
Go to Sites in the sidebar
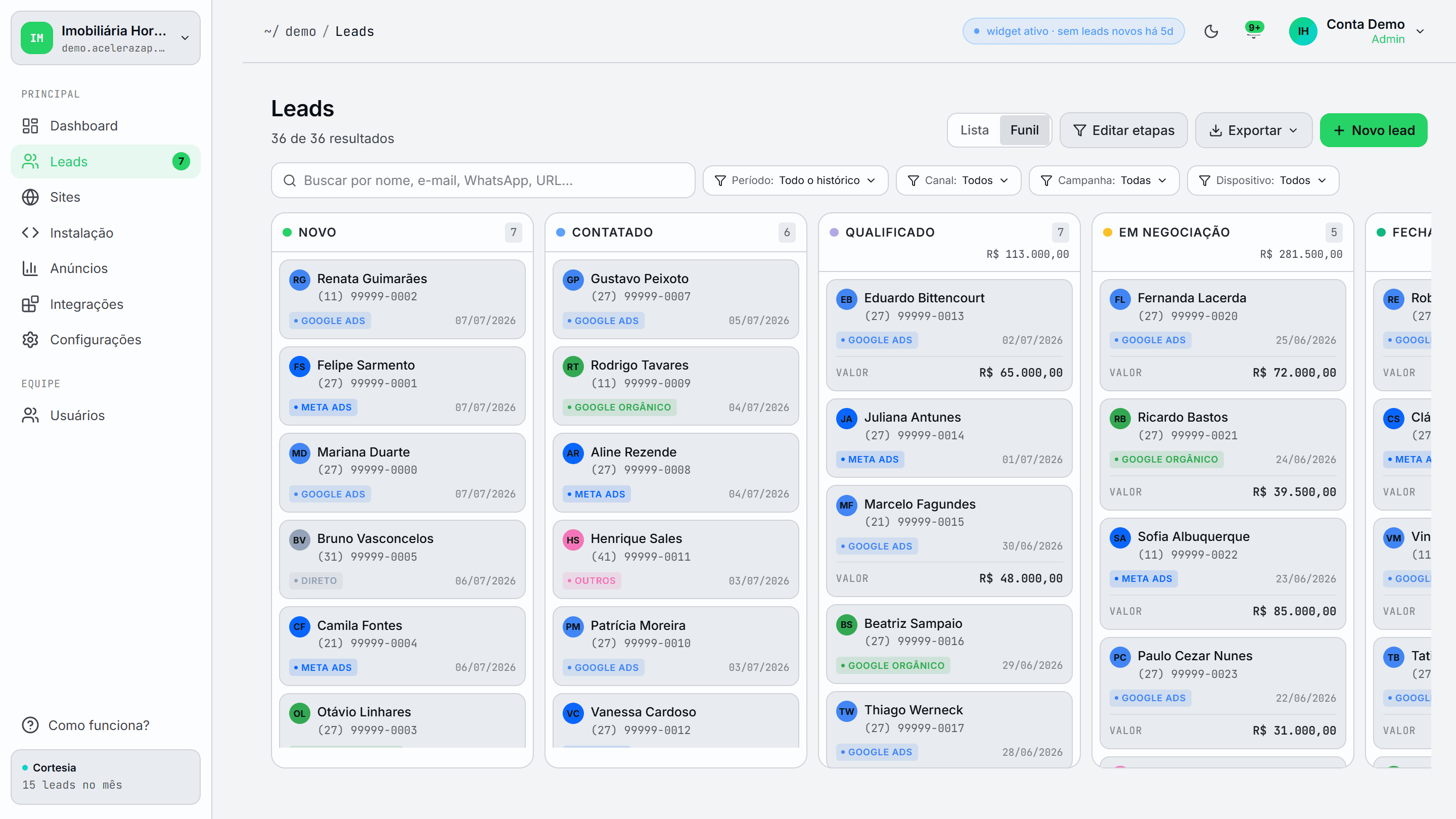pos(106,197)
